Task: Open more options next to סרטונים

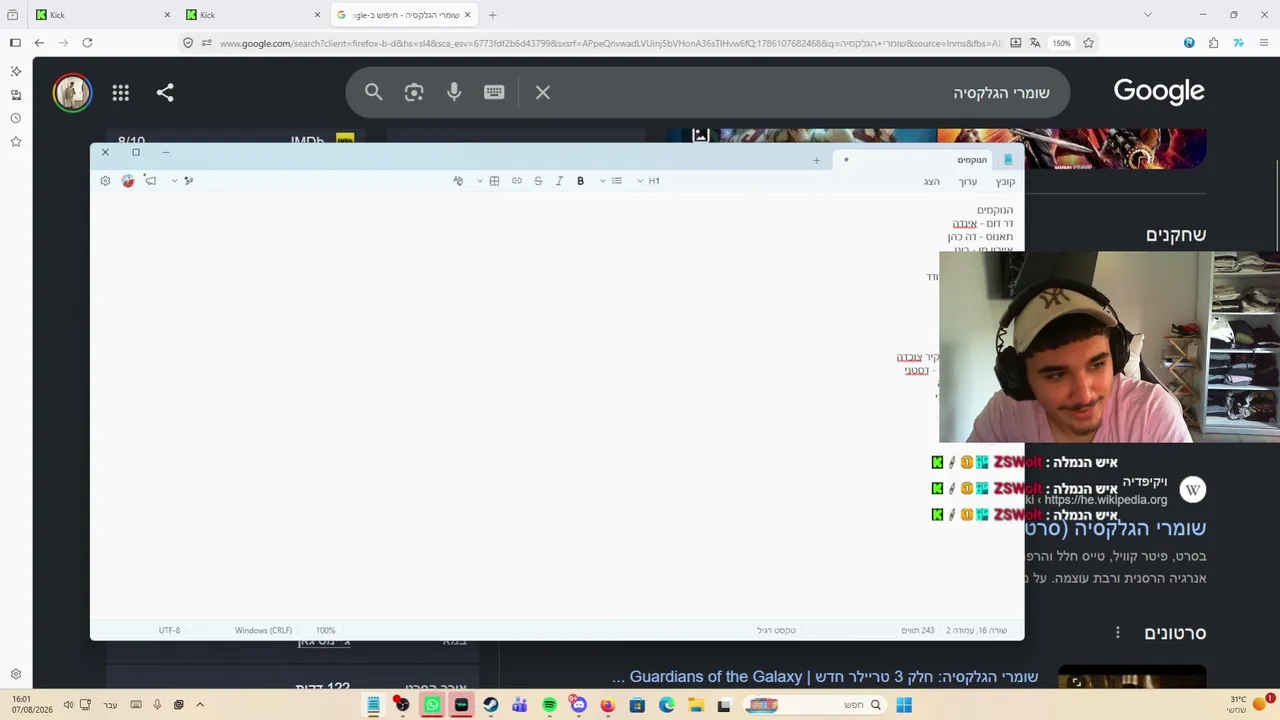Action: pyautogui.click(x=1118, y=633)
